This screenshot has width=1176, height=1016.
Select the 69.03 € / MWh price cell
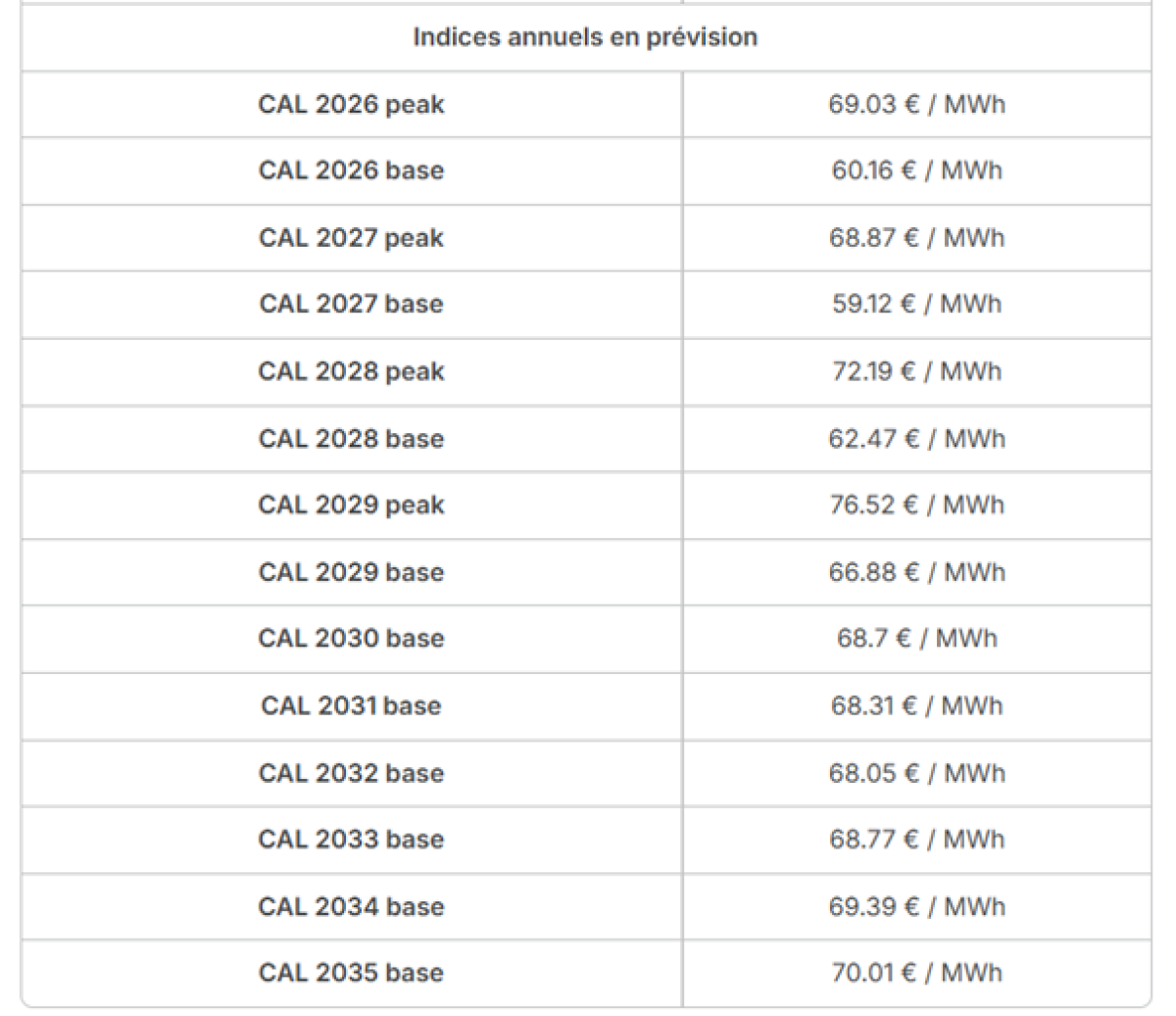(916, 104)
